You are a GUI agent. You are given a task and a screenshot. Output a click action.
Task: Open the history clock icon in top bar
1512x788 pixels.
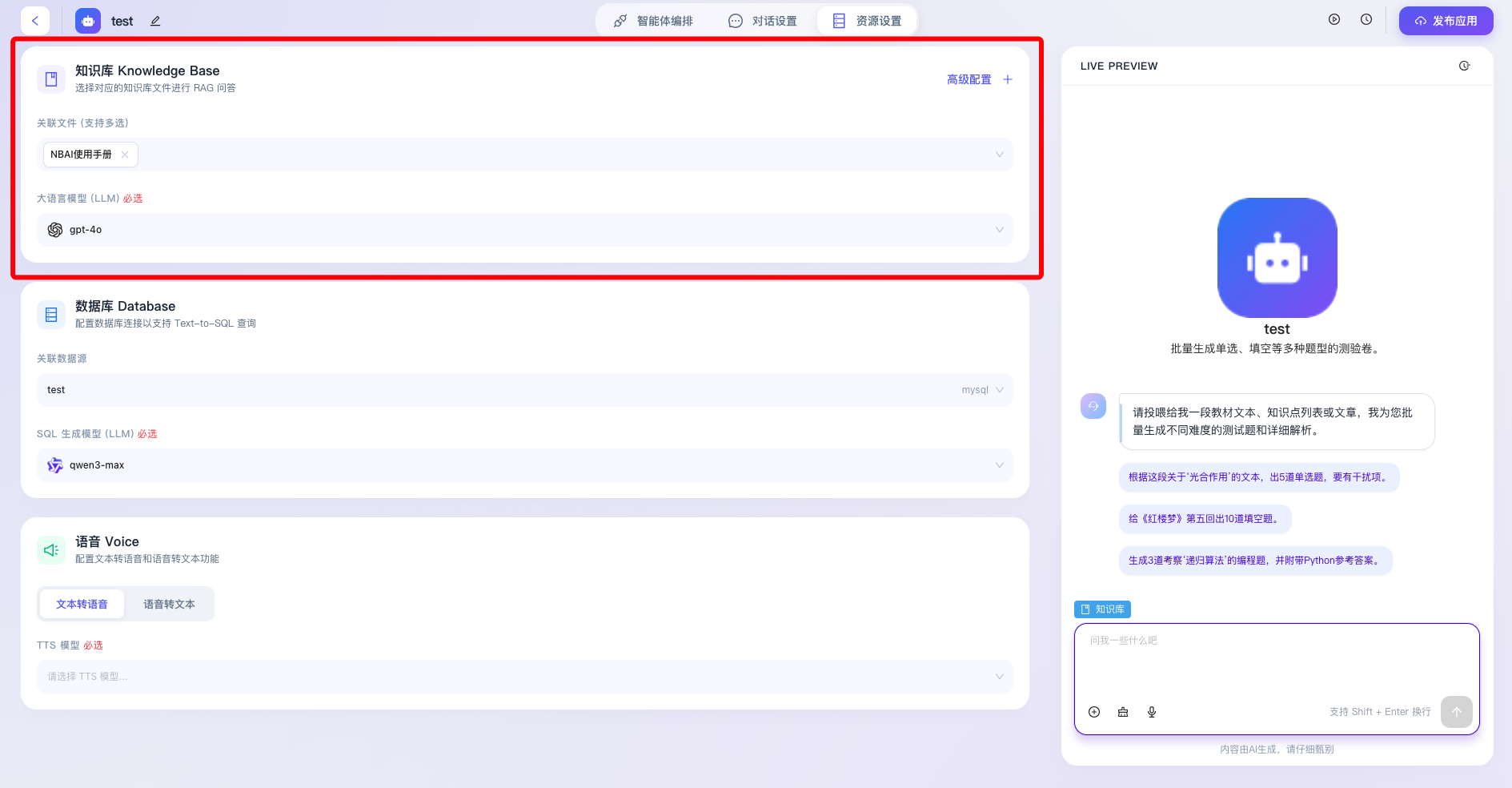coord(1366,20)
